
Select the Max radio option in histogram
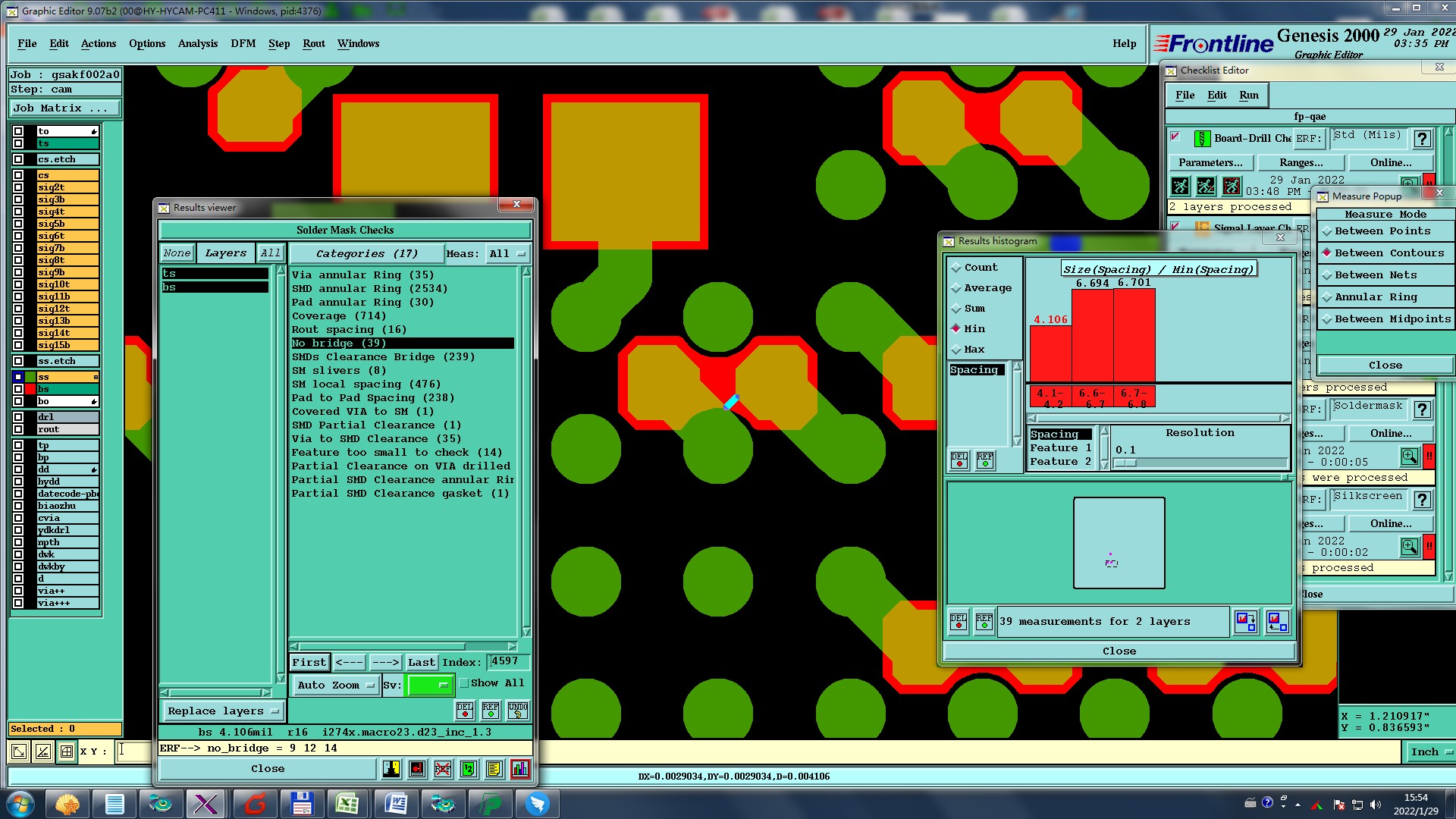(956, 350)
